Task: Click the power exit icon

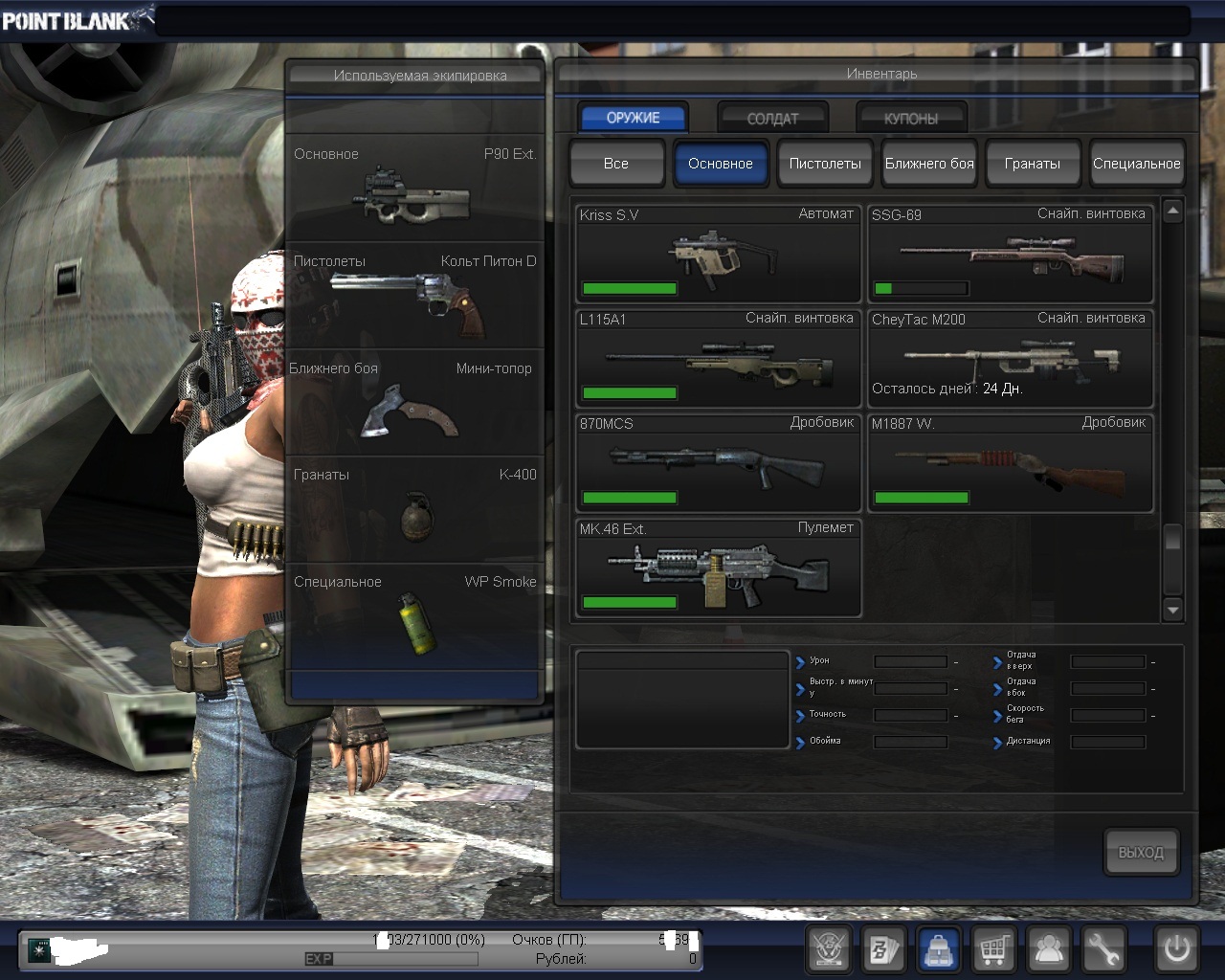Action: [x=1176, y=949]
